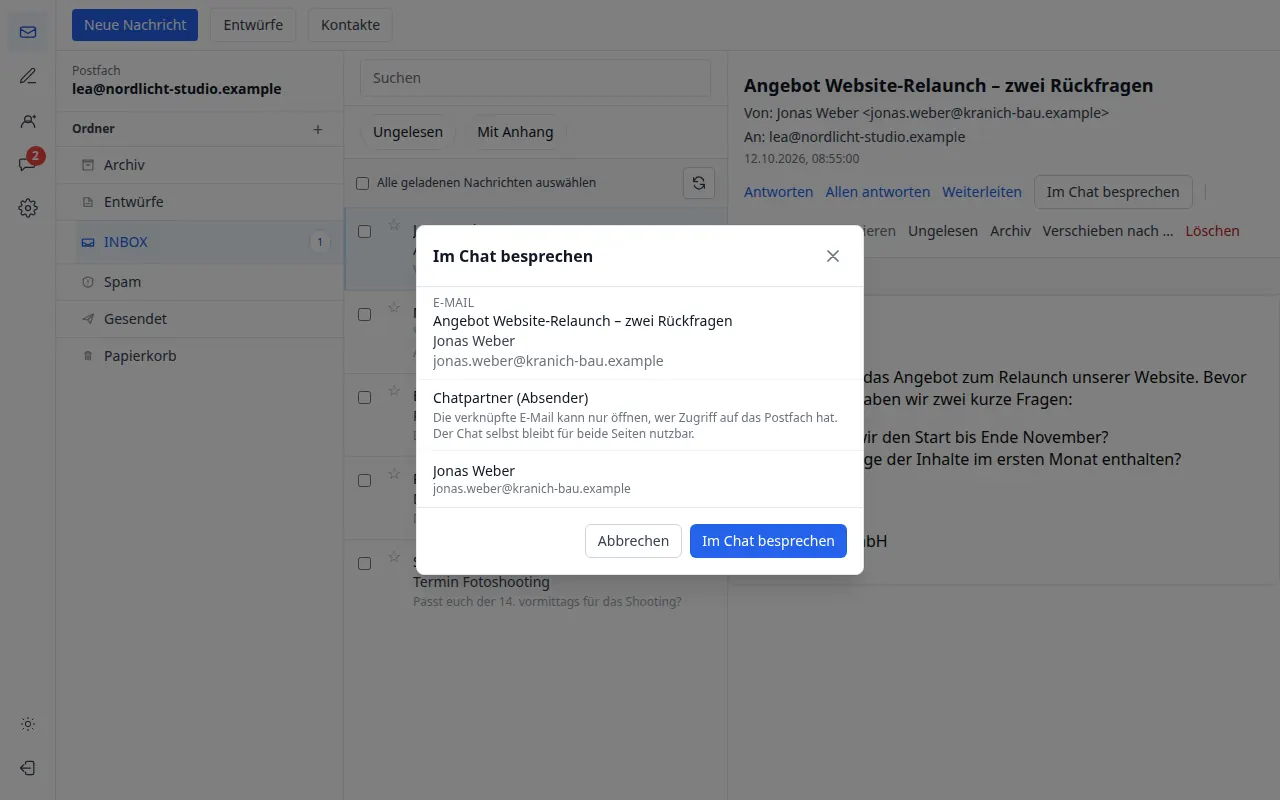
Task: Click the timestamp '12.10.2026, 08:55:00'
Action: (802, 158)
